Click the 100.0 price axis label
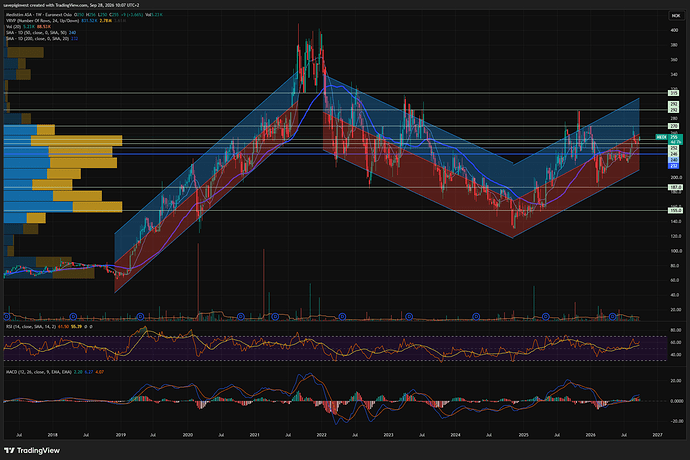The height and width of the screenshot is (460, 690). point(676,251)
